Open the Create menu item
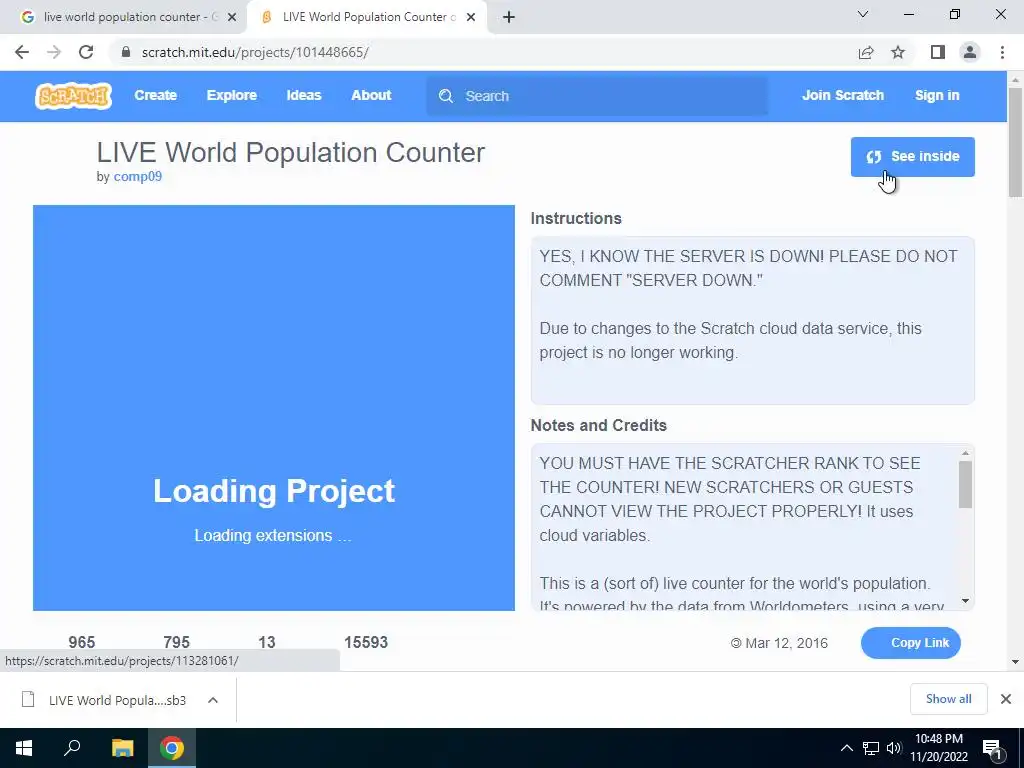The height and width of the screenshot is (768, 1024). (x=155, y=95)
